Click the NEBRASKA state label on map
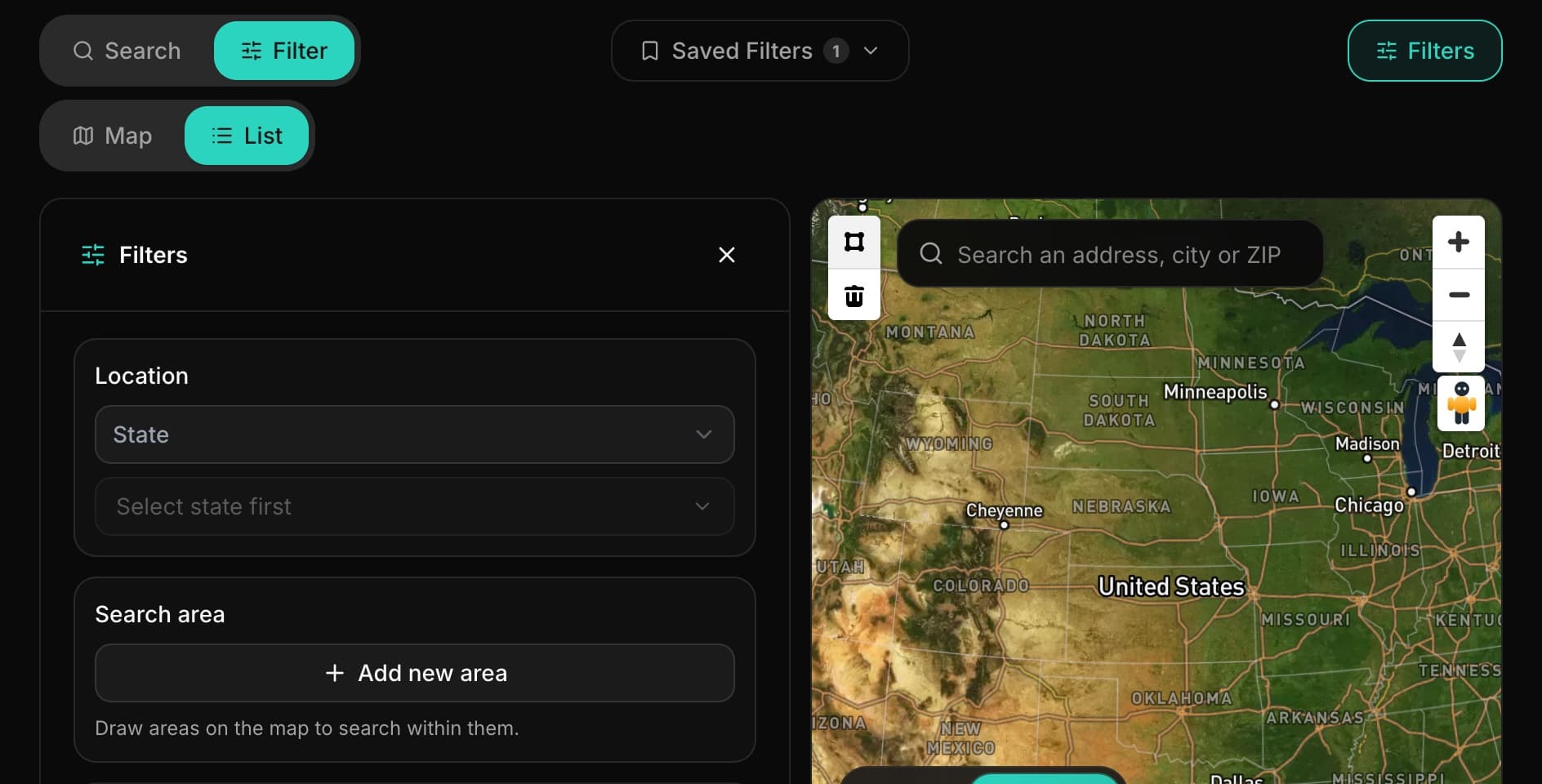1542x784 pixels. point(1121,506)
